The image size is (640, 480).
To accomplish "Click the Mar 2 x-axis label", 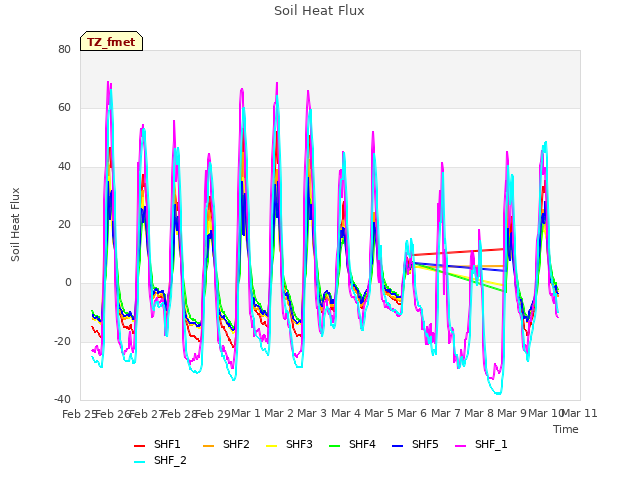I will (279, 413).
